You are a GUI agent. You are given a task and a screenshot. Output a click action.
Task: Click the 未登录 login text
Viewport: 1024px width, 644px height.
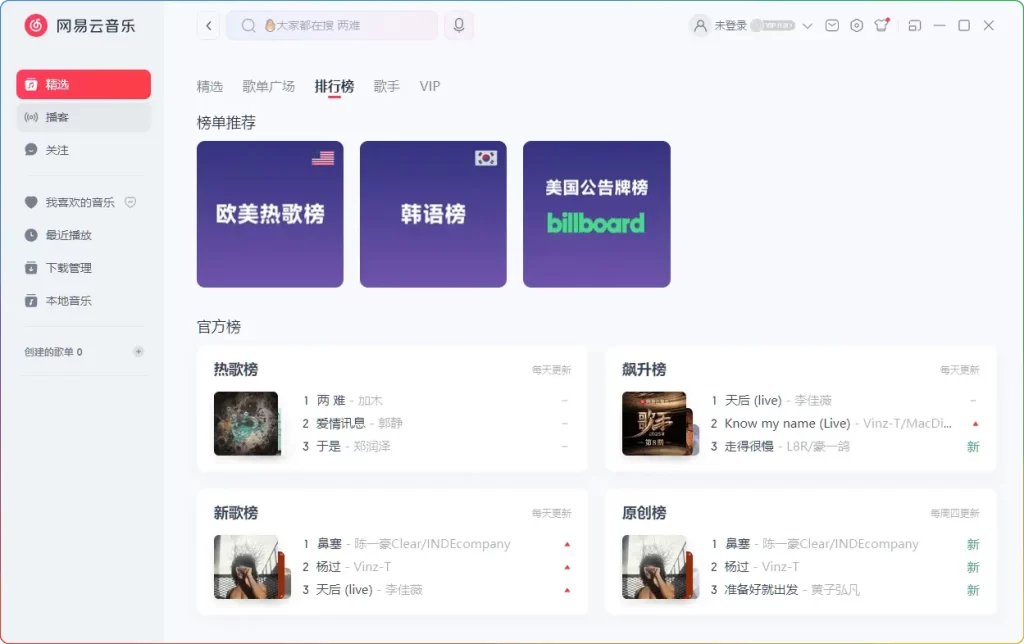730,25
